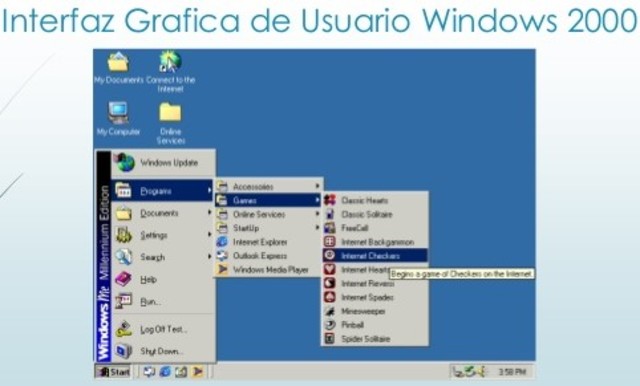Expand the Accessories submenu arrow
Image resolution: width=640 pixels, height=386 pixels.
[317, 186]
